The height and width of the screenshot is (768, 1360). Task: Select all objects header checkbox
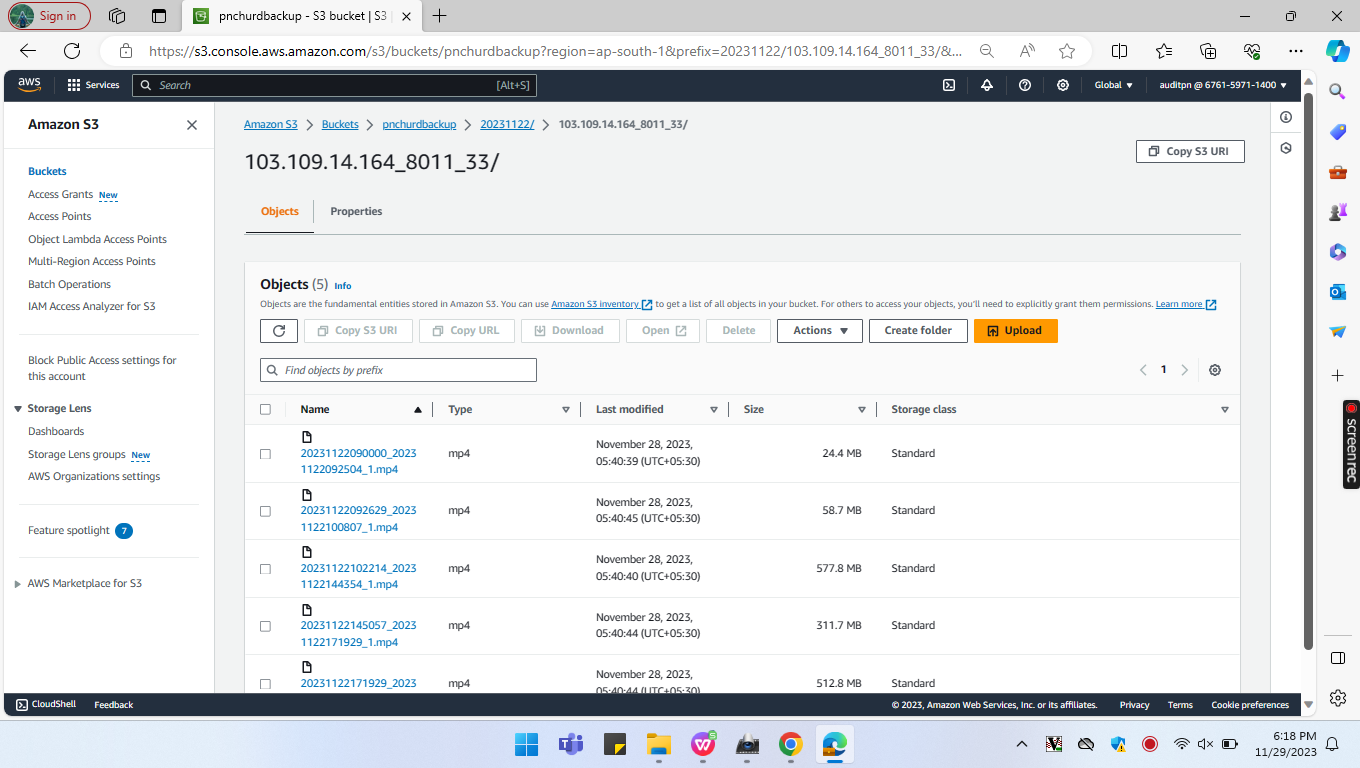tap(265, 409)
